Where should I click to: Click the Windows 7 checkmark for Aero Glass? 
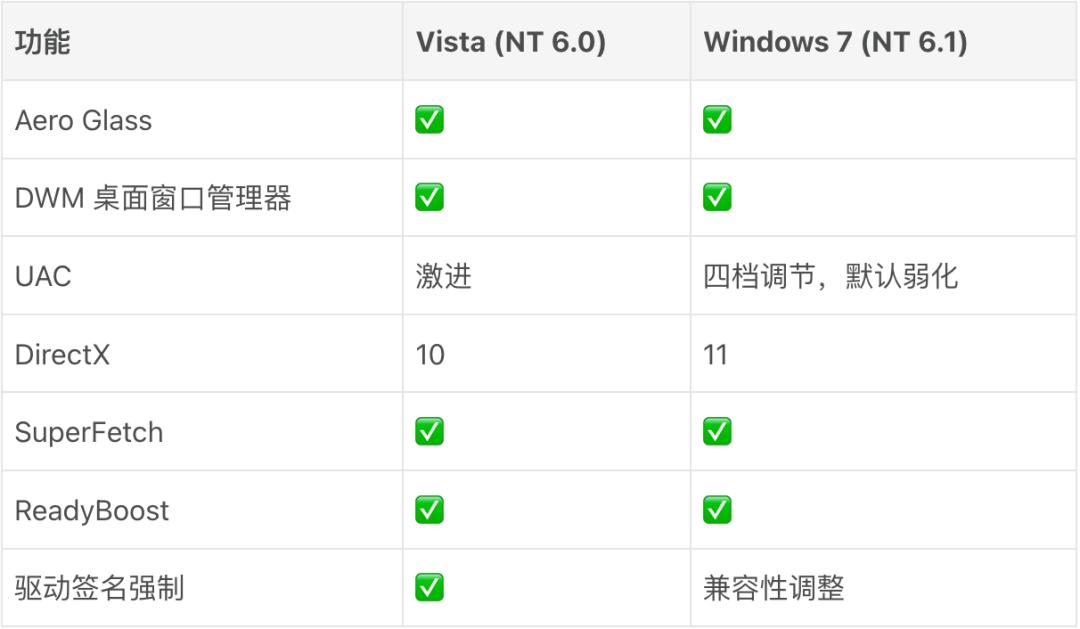coord(717,119)
